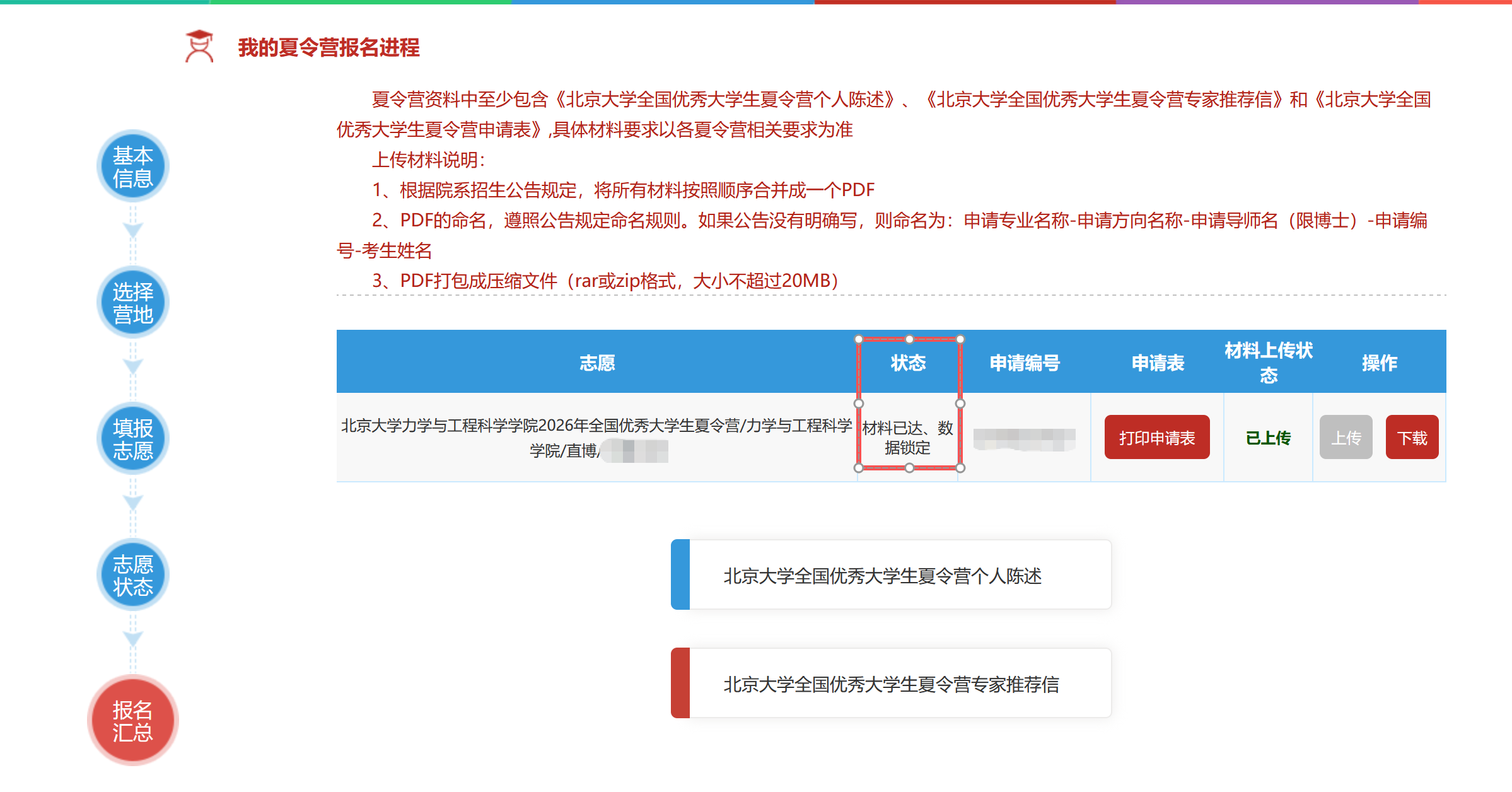Click the graduate student icon beside the title
1512x792 pixels.
[x=199, y=46]
